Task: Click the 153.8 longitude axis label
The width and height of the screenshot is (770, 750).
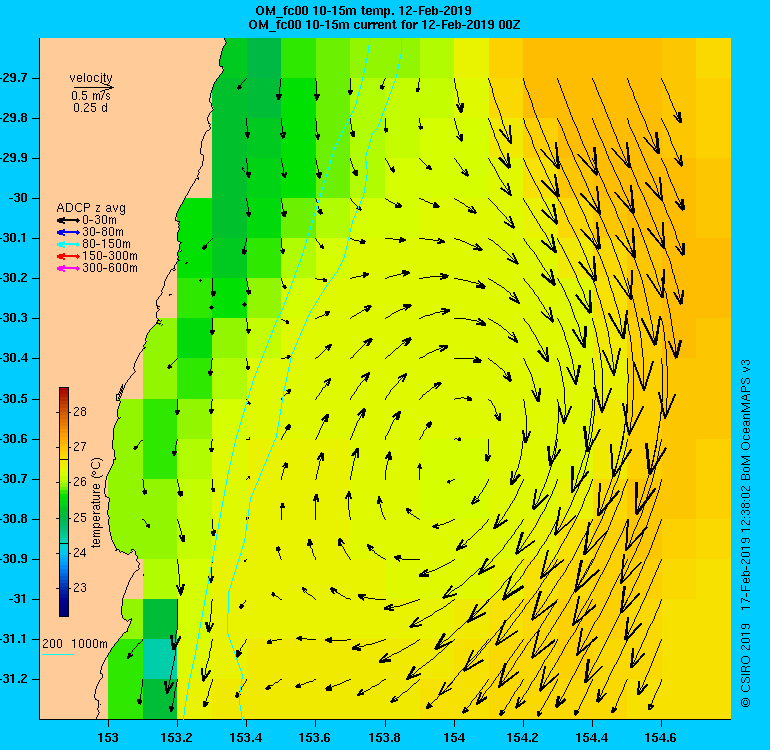Action: pos(385,738)
